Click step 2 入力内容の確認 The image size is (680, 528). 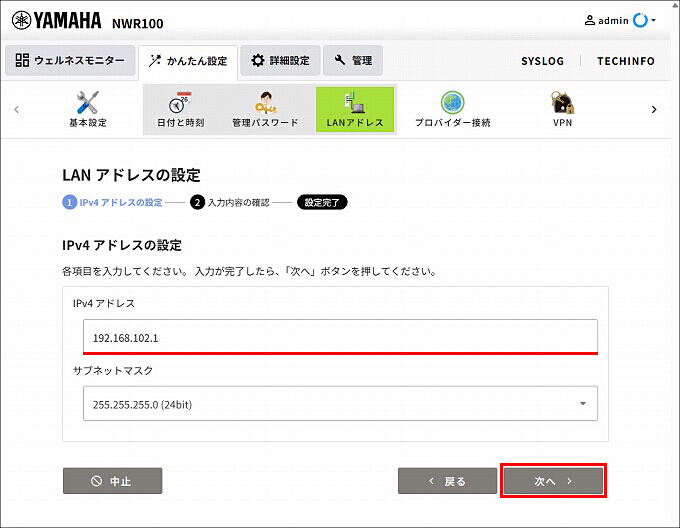[x=230, y=202]
